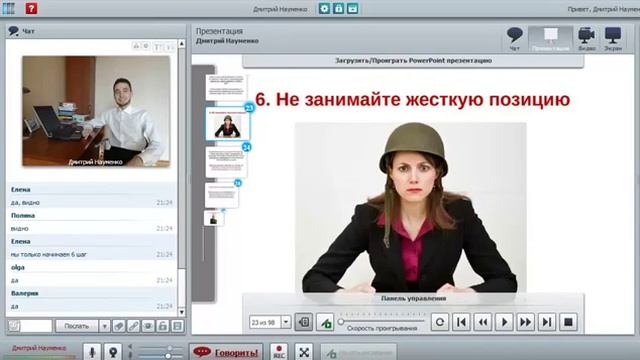Viewport: 640px width, 360px height.
Task: Click the Послать send button
Action: [77, 326]
